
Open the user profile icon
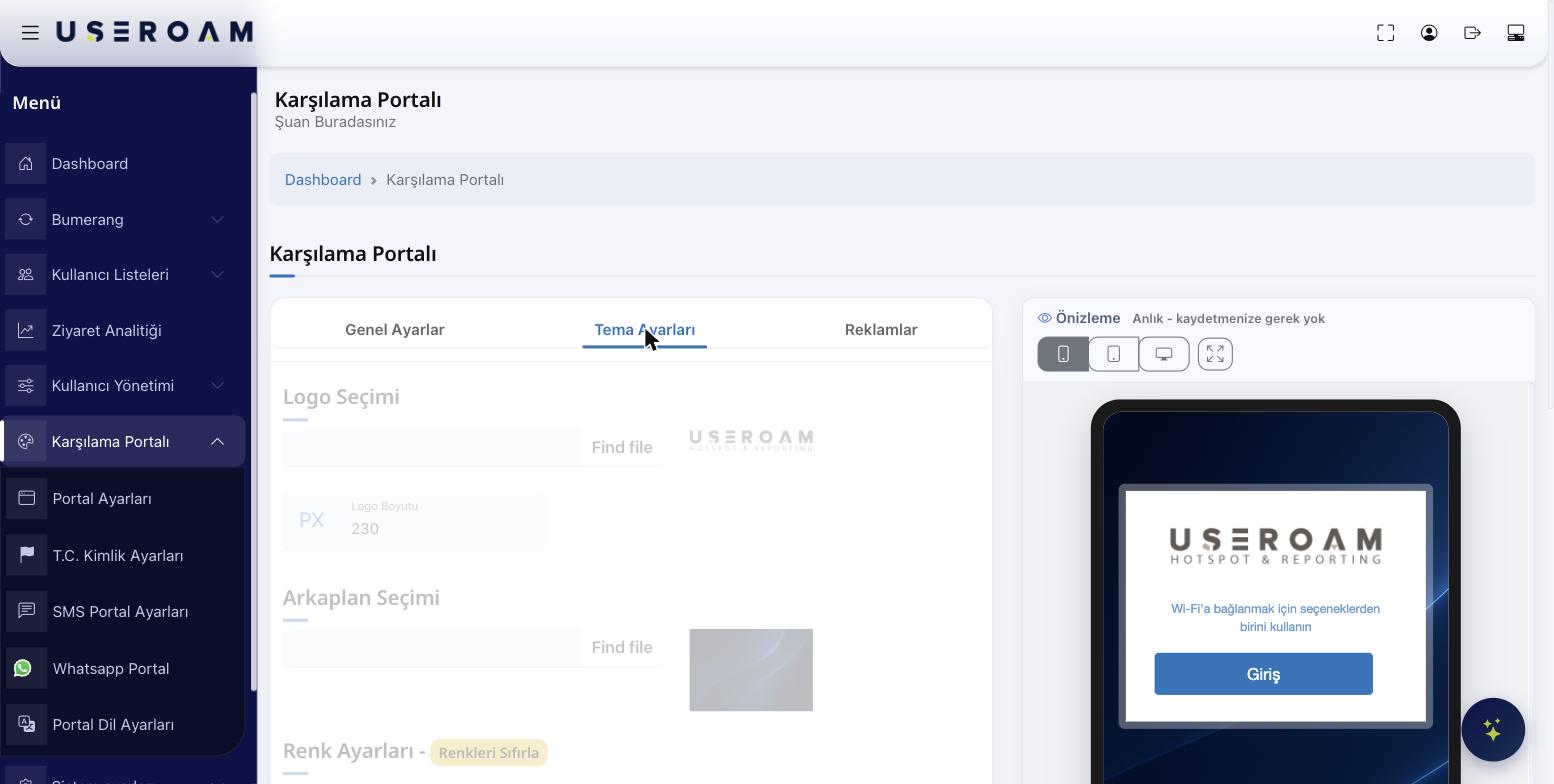coord(1429,33)
